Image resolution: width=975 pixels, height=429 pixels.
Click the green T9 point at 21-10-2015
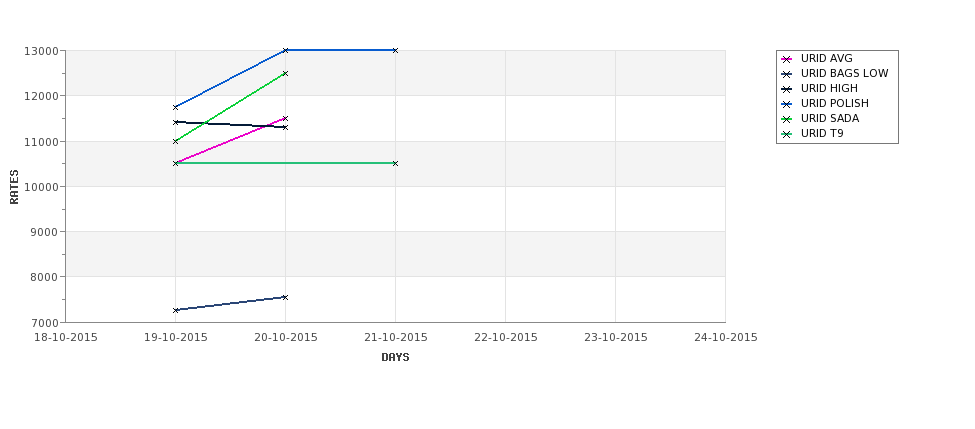[x=395, y=164]
